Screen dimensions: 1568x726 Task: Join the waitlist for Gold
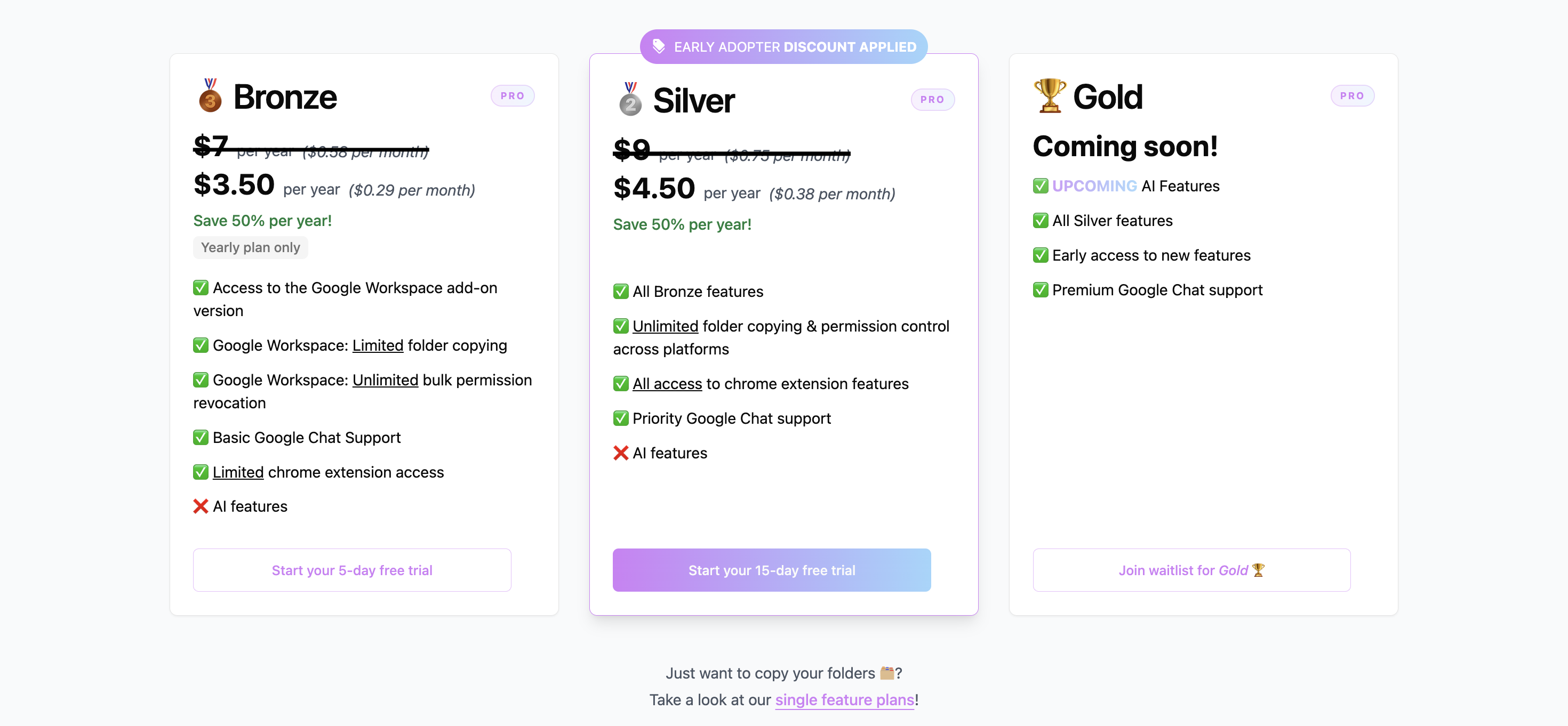click(1191, 570)
